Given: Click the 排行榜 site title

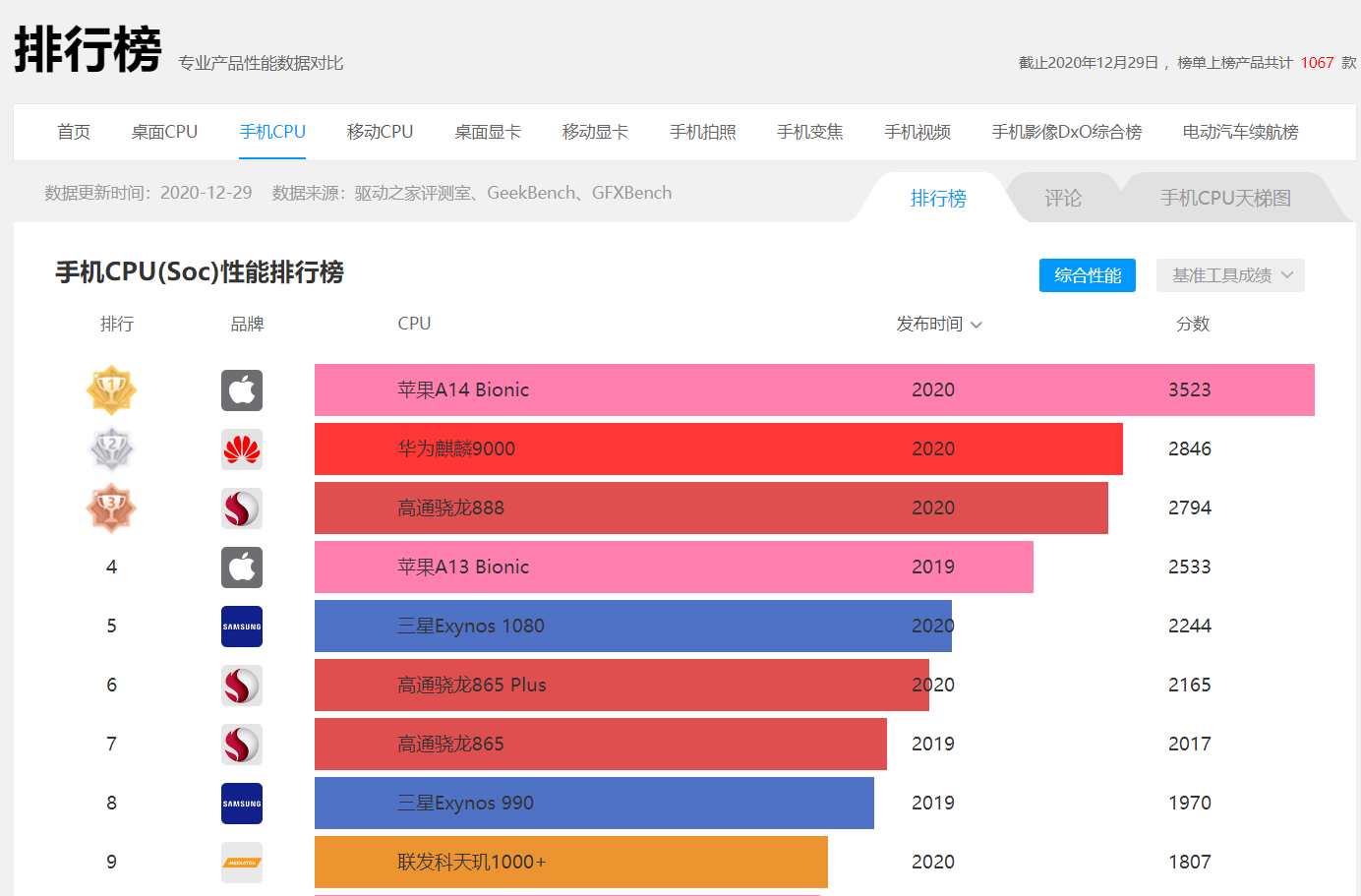Looking at the screenshot, I should pos(88,49).
